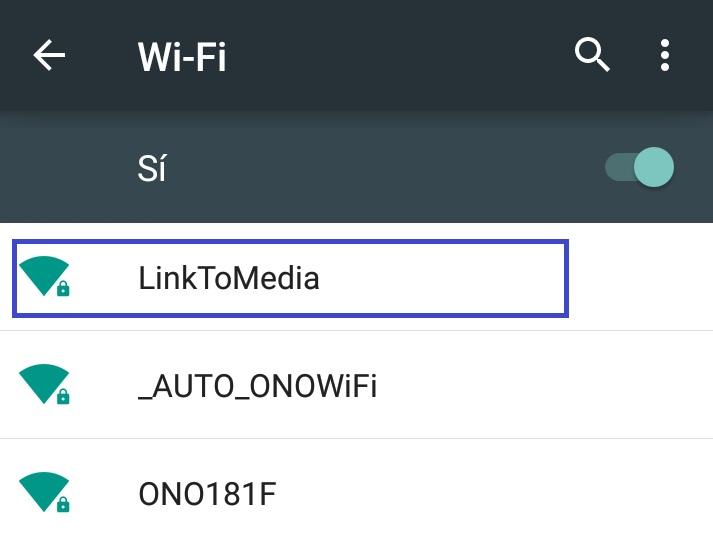
Task: Tap the back arrow
Action: pos(49,56)
